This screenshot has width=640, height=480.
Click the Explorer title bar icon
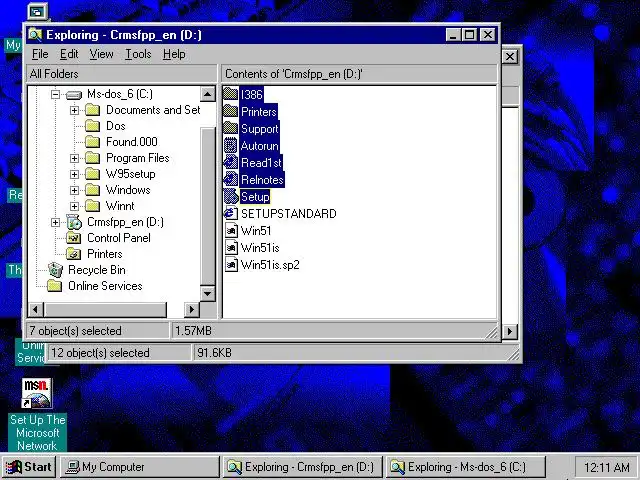point(35,35)
